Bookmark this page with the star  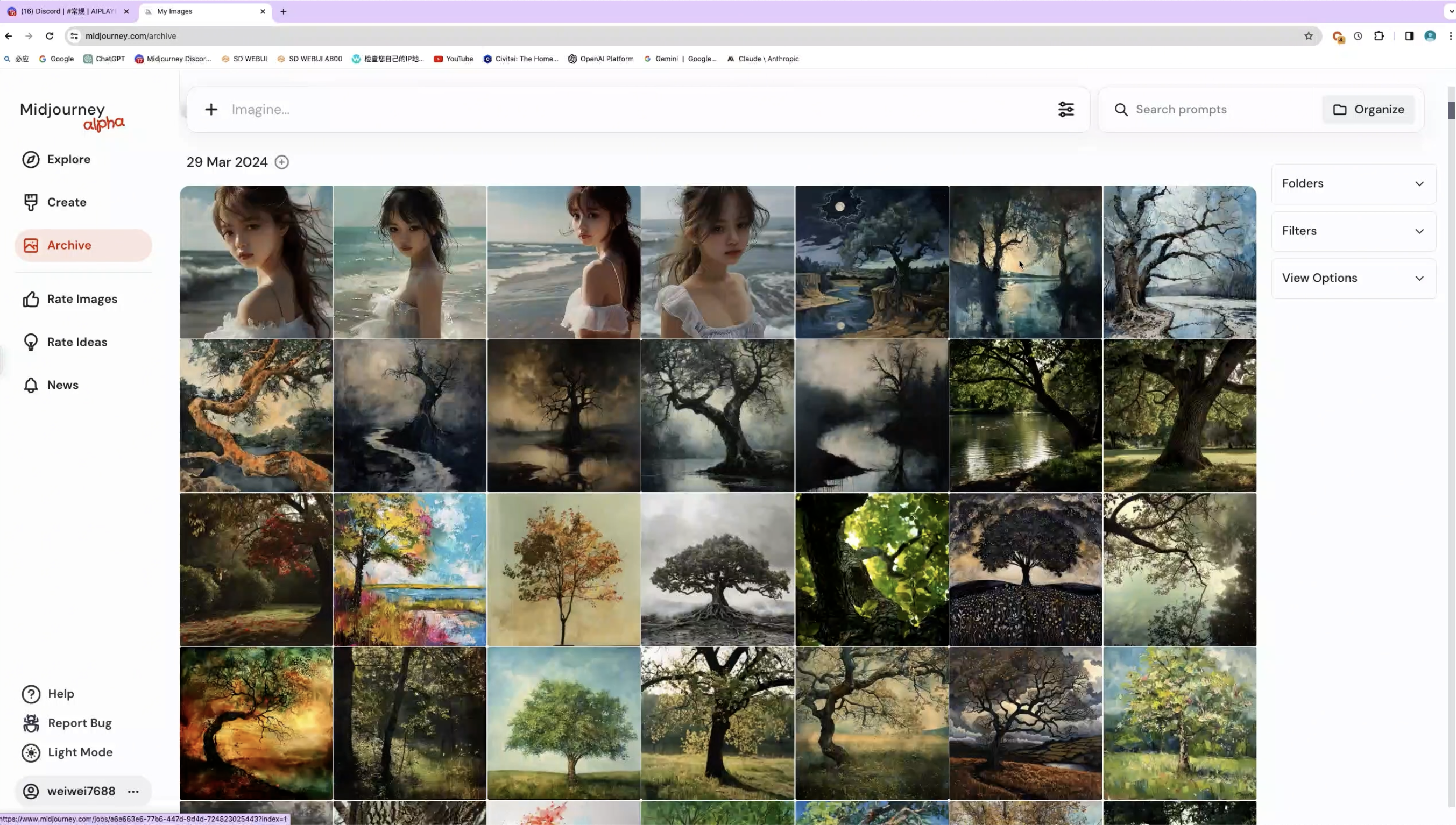point(1308,36)
